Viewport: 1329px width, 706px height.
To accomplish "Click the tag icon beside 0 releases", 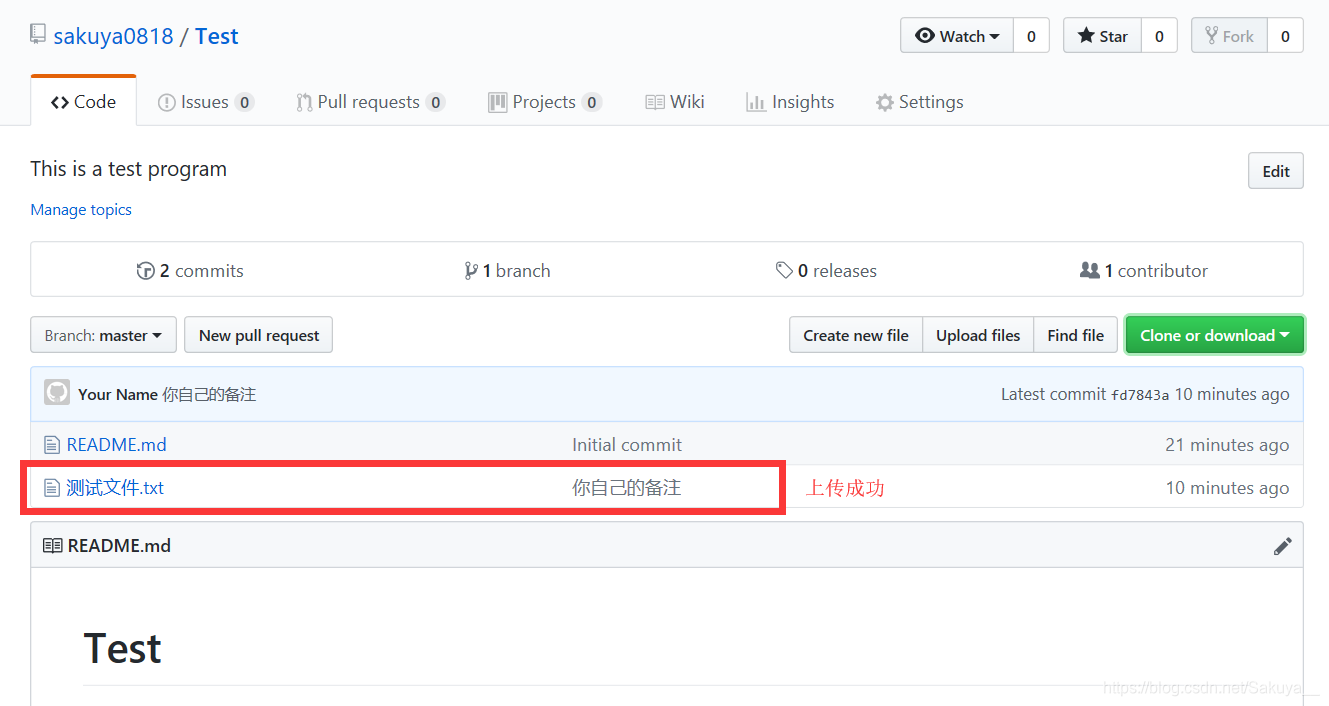I will (x=785, y=271).
